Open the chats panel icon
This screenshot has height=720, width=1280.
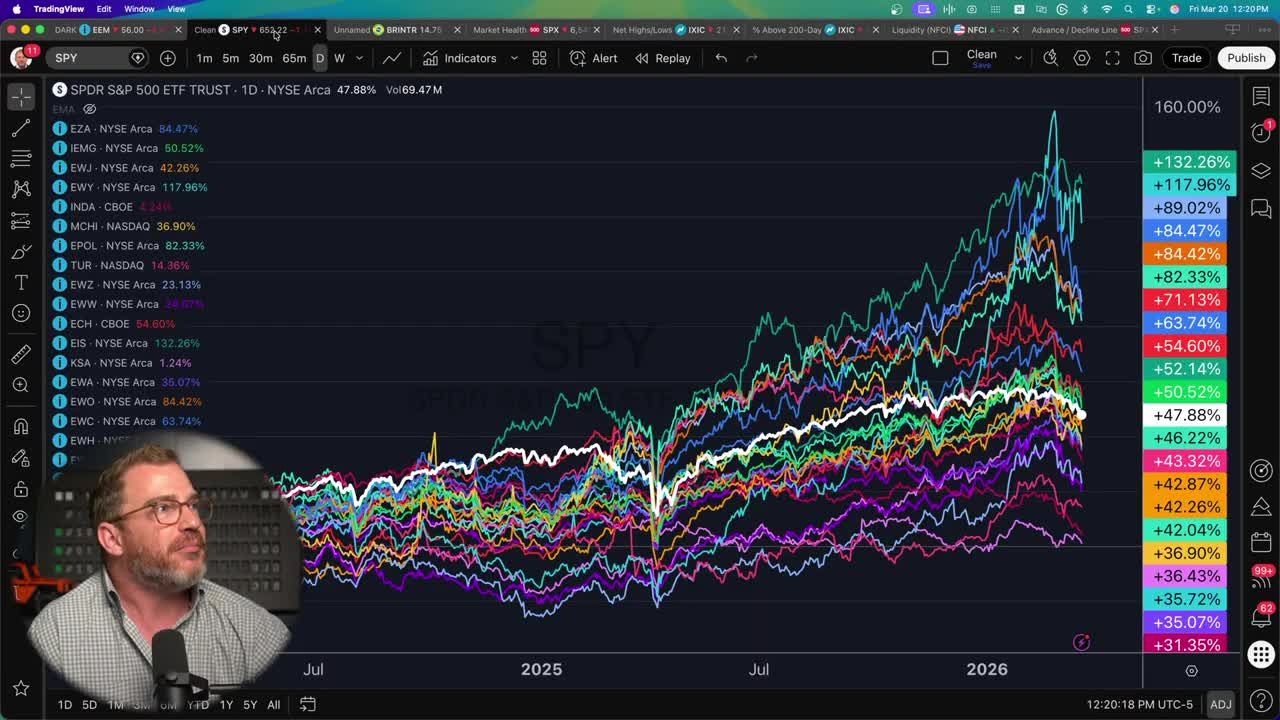tap(1261, 208)
